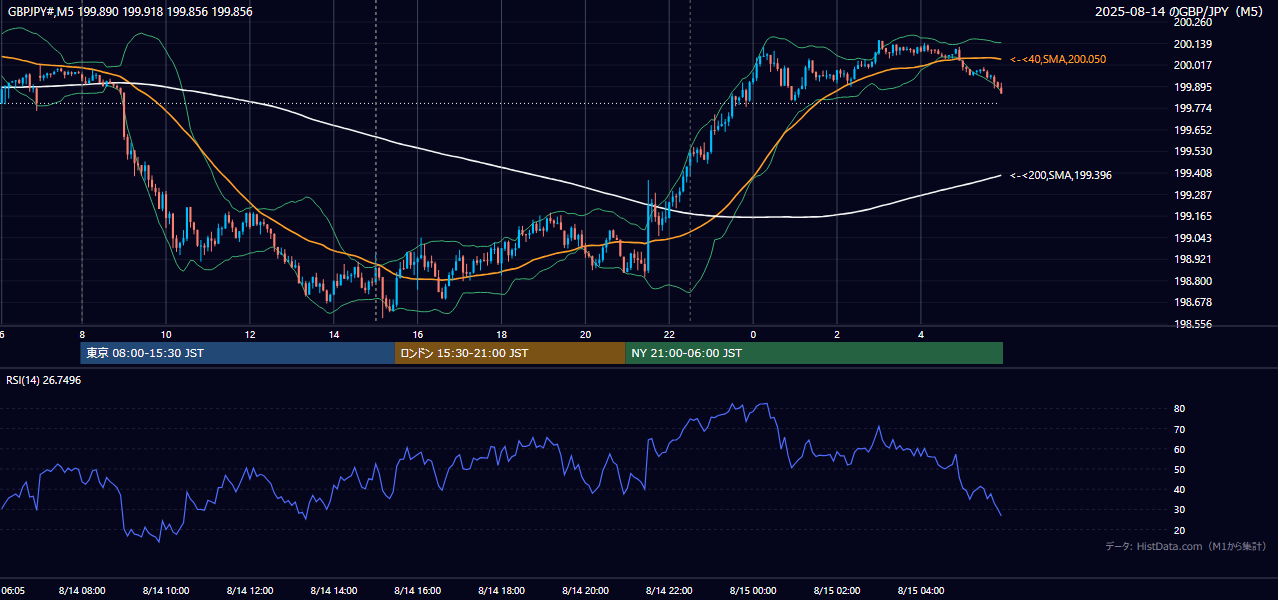Select the NY 21:00-06:00 JST session bar
The height and width of the screenshot is (600, 1278).
click(x=814, y=353)
